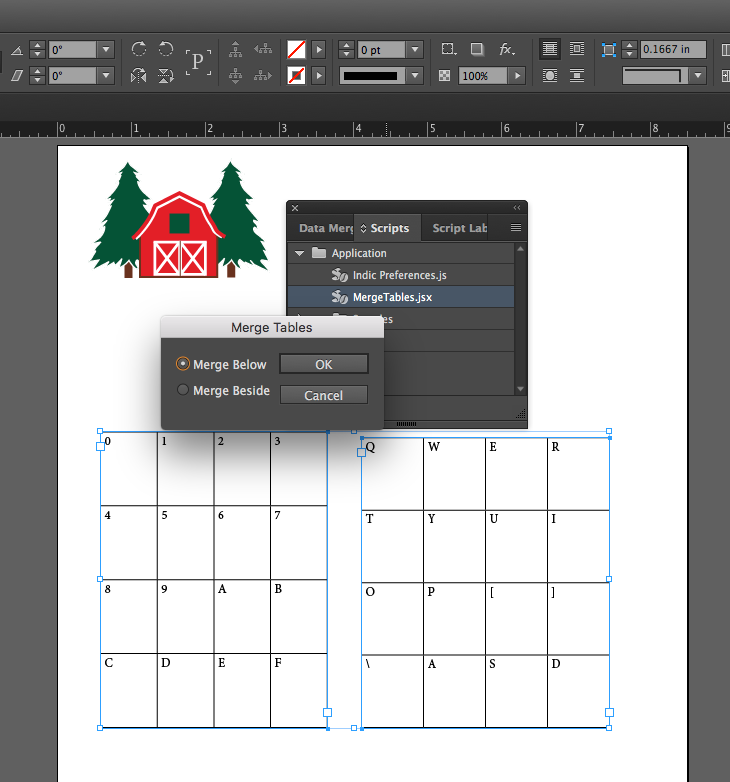
Task: Click the drop shadow icon
Action: tap(477, 49)
